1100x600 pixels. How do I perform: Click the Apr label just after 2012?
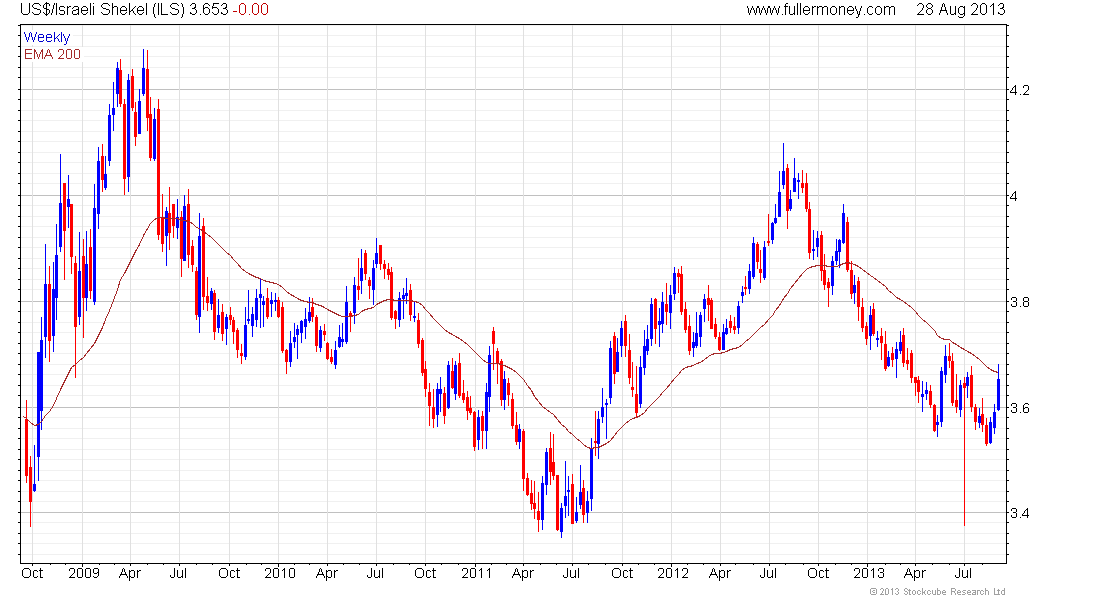[720, 573]
